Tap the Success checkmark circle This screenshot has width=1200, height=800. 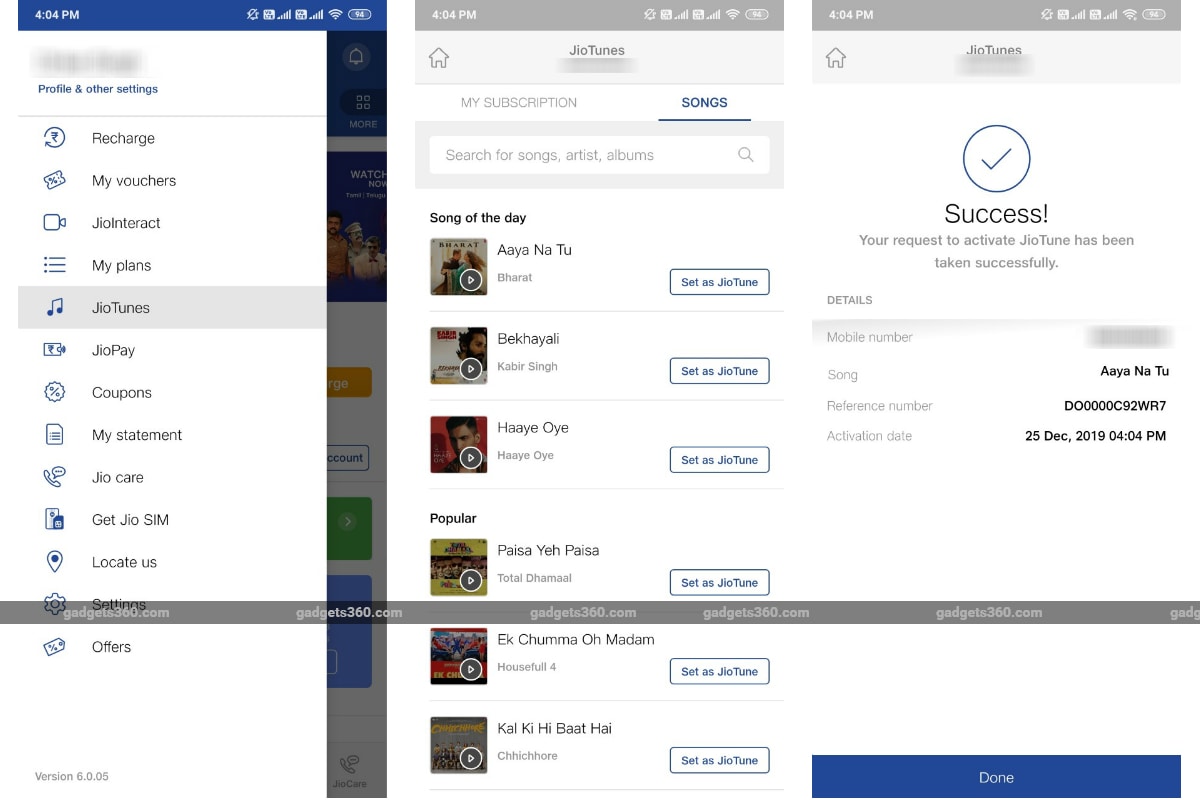point(996,159)
